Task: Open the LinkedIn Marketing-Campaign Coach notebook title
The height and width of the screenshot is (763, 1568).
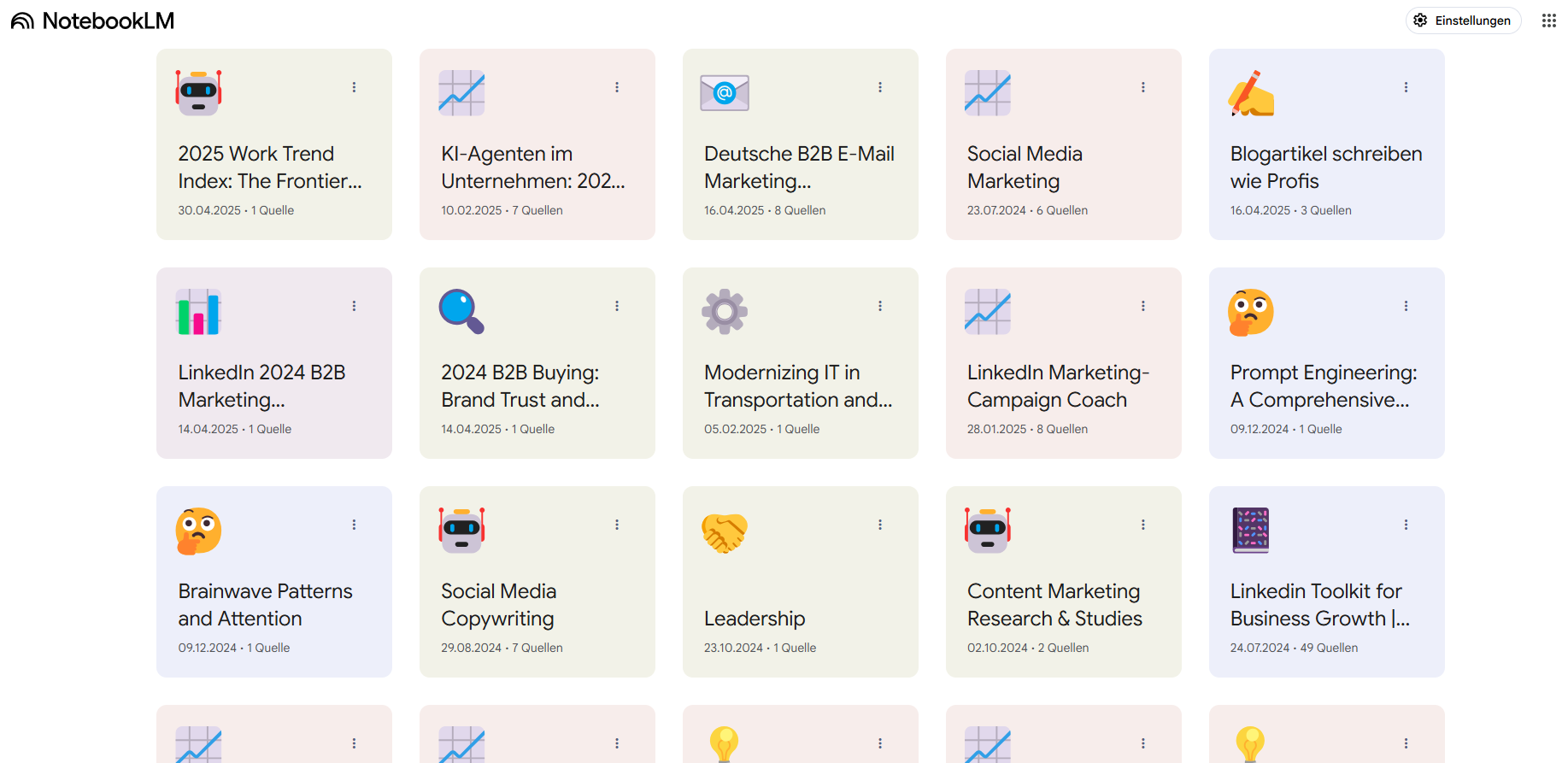Action: (1058, 386)
